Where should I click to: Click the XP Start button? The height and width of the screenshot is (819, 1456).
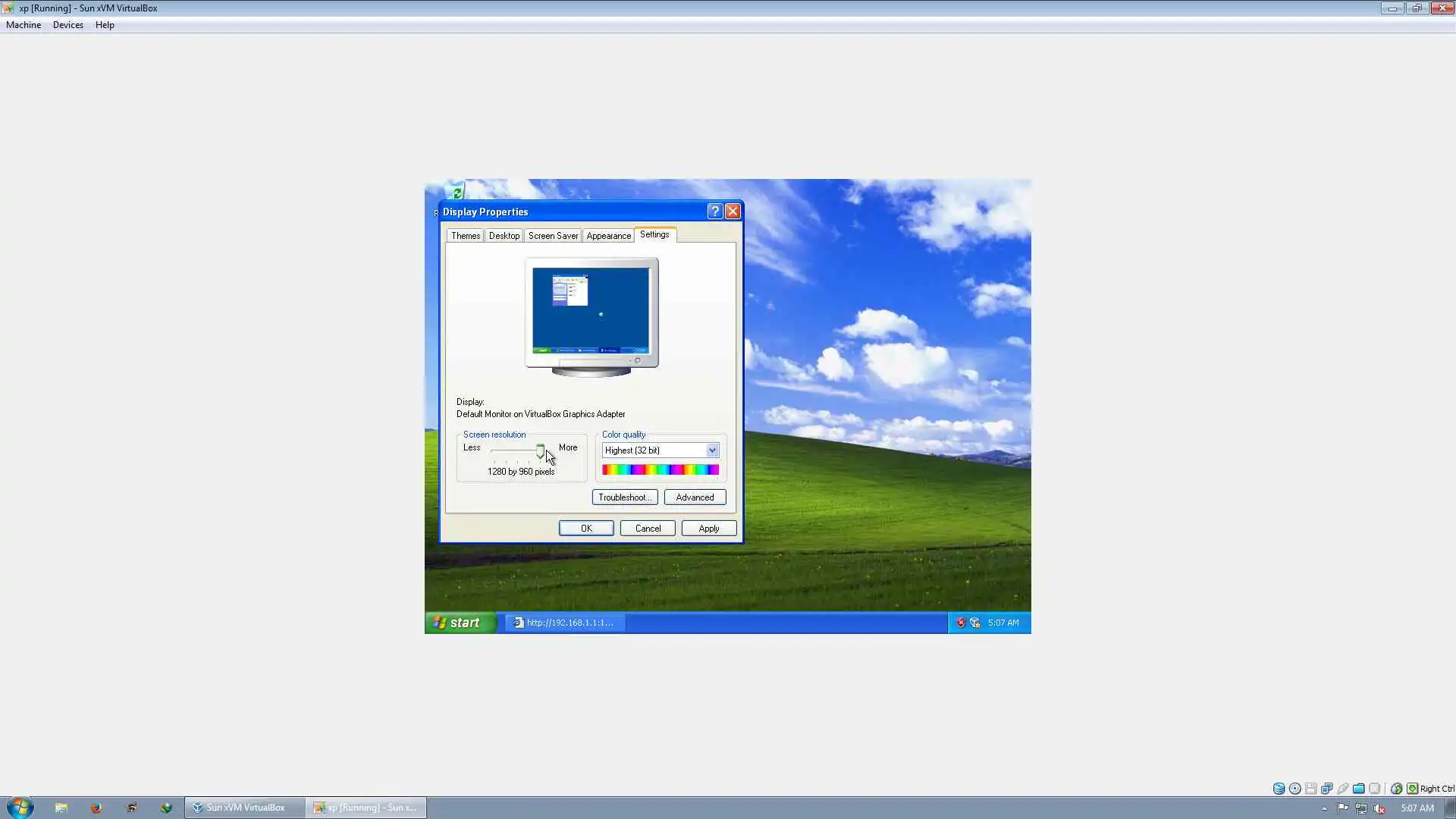pyautogui.click(x=458, y=623)
